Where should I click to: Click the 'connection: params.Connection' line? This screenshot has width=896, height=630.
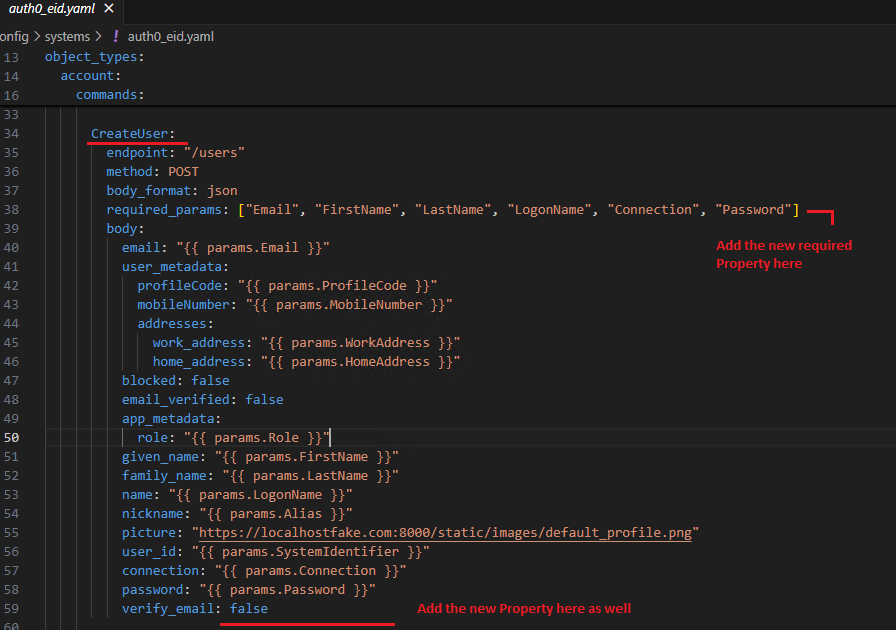click(x=264, y=570)
